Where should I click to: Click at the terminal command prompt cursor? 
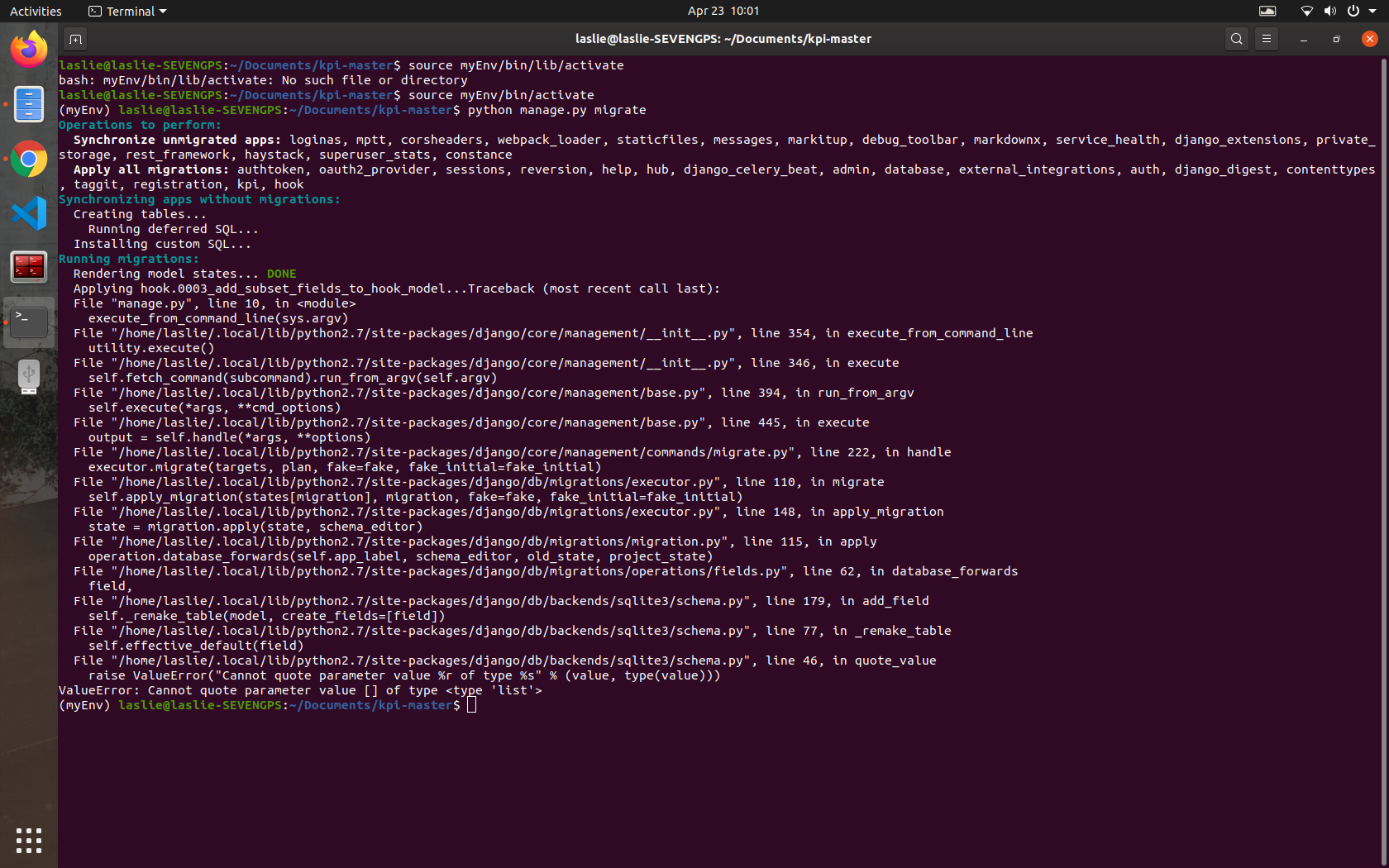pos(471,705)
